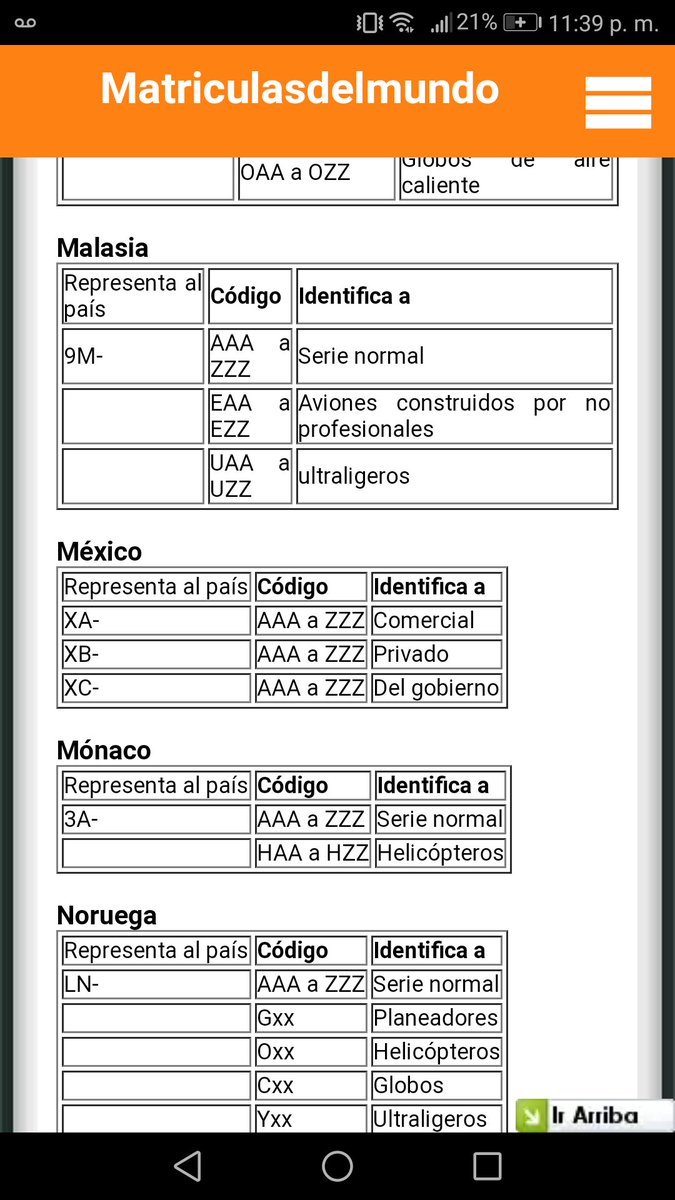Tap the voicemail icon in status bar

point(25,22)
